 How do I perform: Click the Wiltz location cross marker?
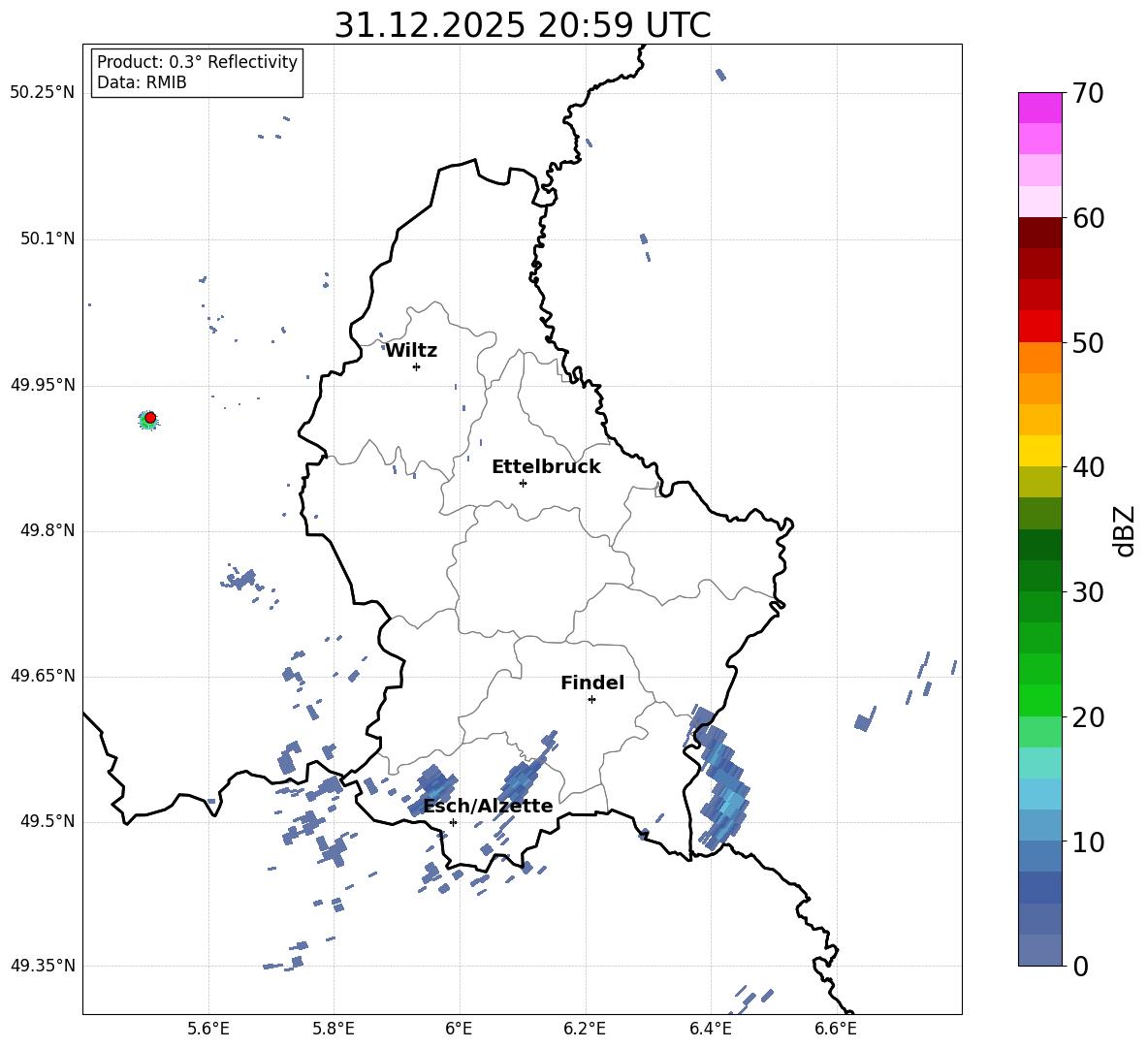pos(417,366)
